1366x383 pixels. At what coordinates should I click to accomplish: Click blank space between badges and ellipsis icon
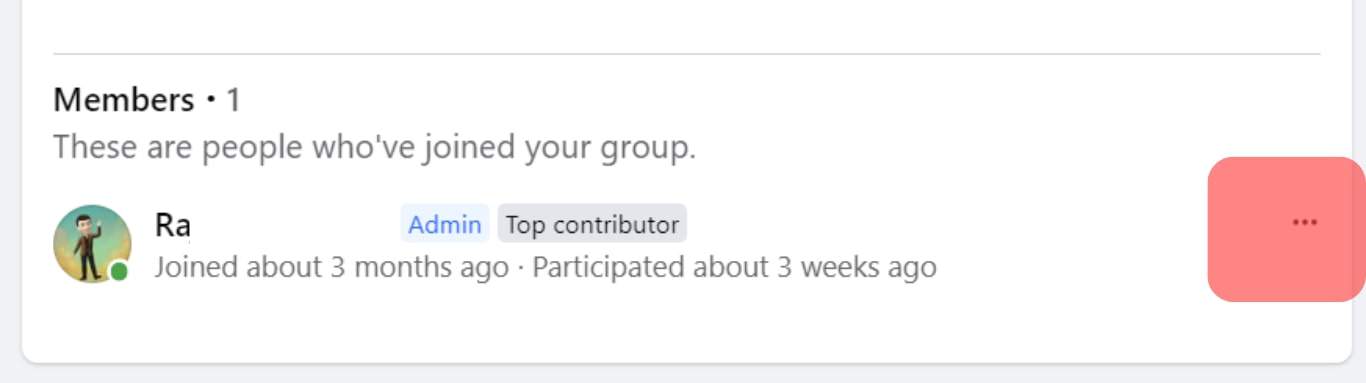pos(945,224)
